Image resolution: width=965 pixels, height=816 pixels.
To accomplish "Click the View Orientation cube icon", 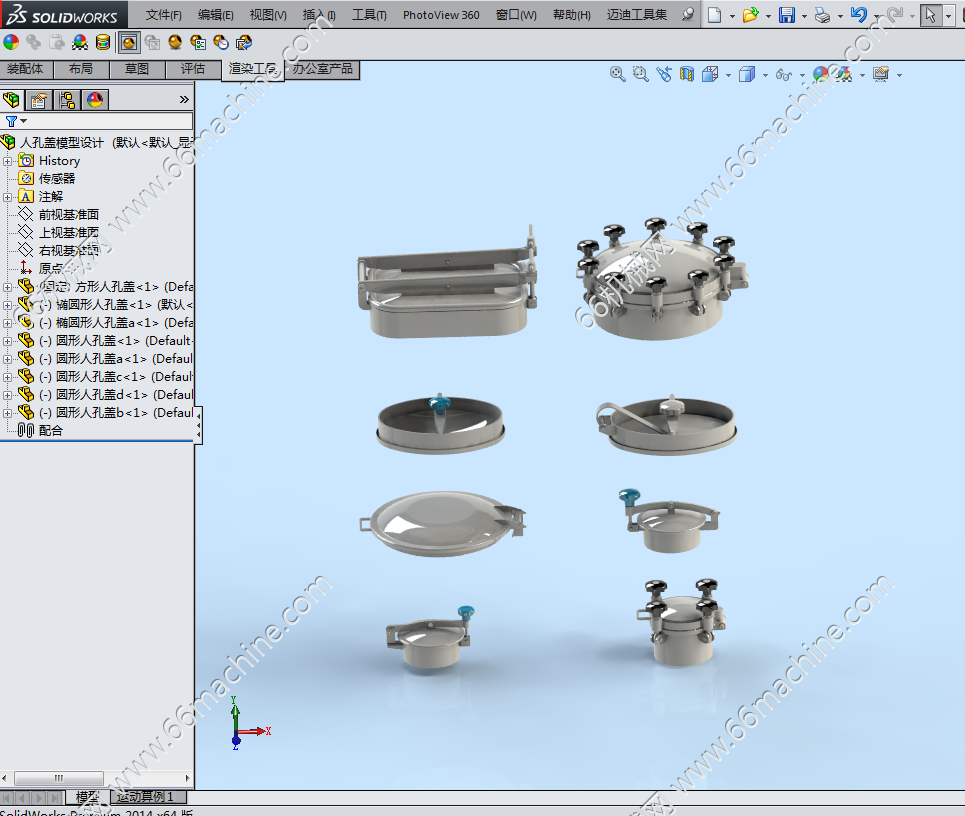I will pyautogui.click(x=710, y=74).
